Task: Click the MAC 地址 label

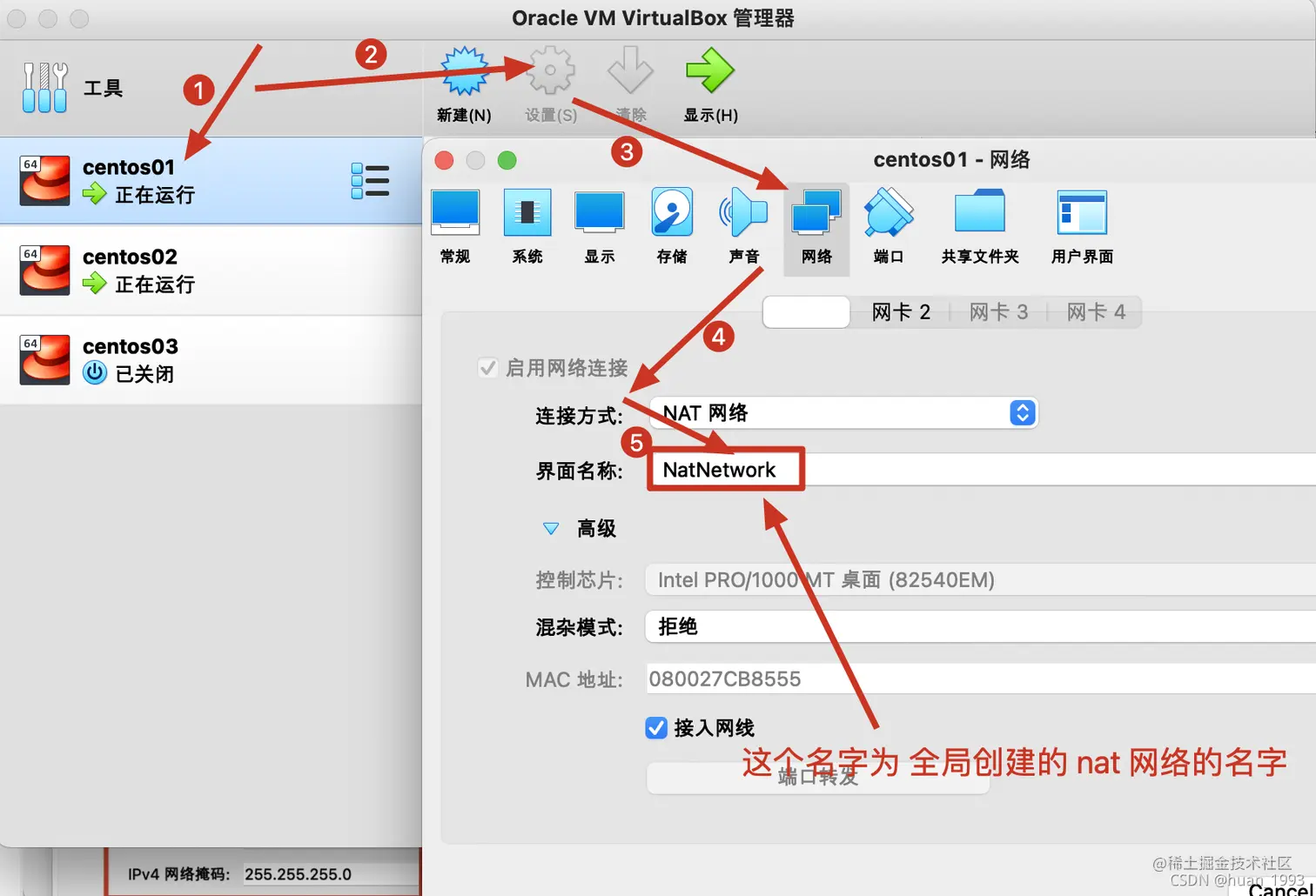Action: point(574,679)
